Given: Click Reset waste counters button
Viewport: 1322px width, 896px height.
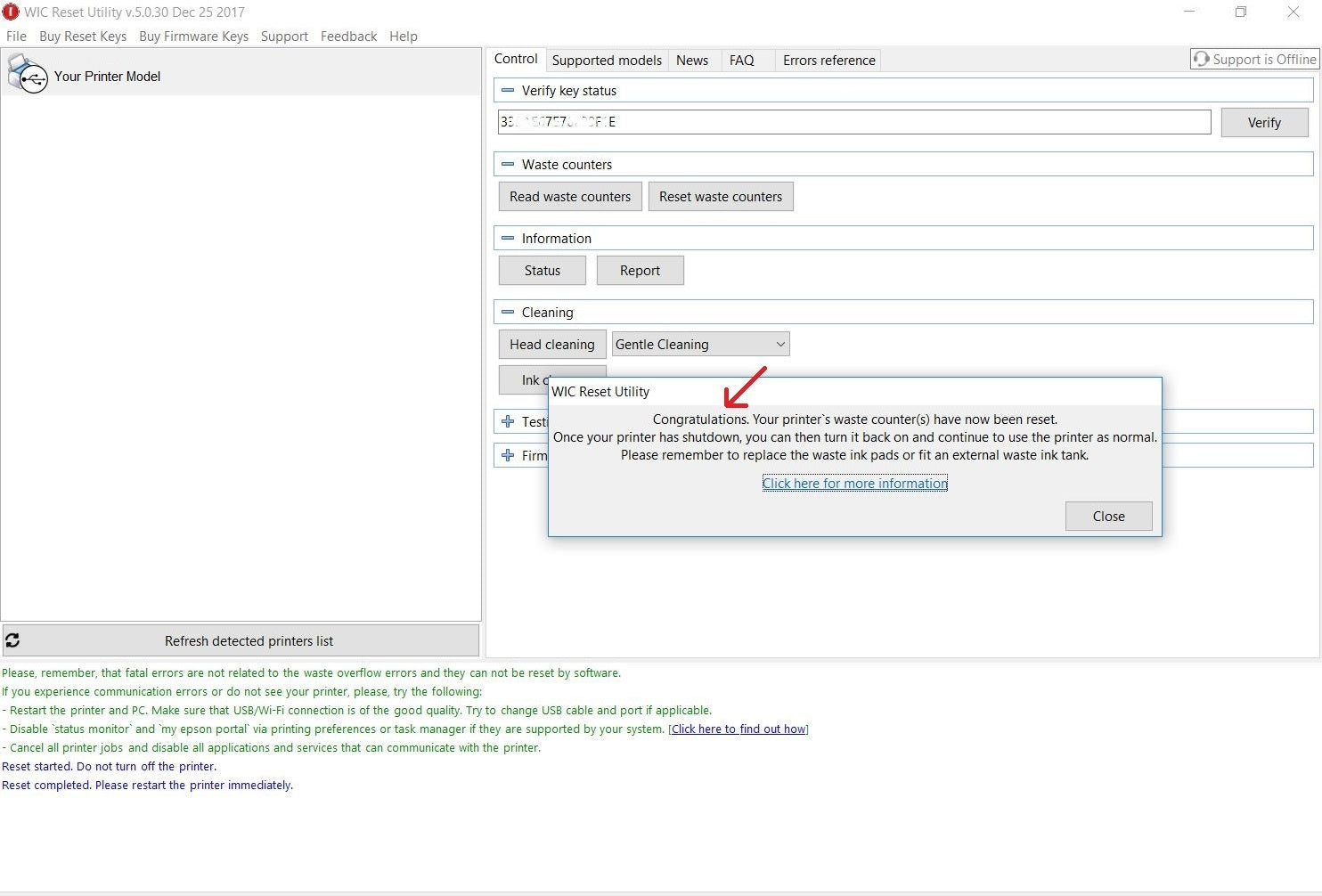Looking at the screenshot, I should (721, 196).
